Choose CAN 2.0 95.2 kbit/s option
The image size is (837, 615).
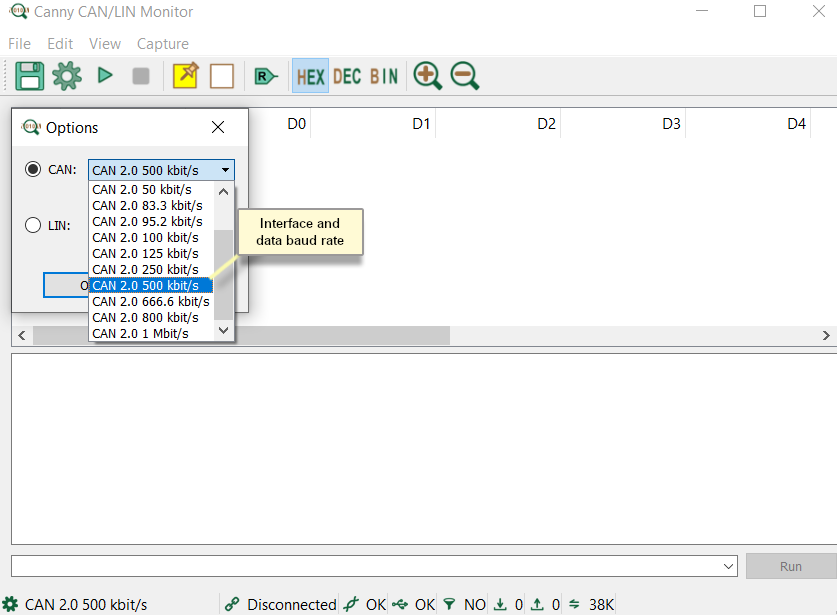pyautogui.click(x=152, y=222)
